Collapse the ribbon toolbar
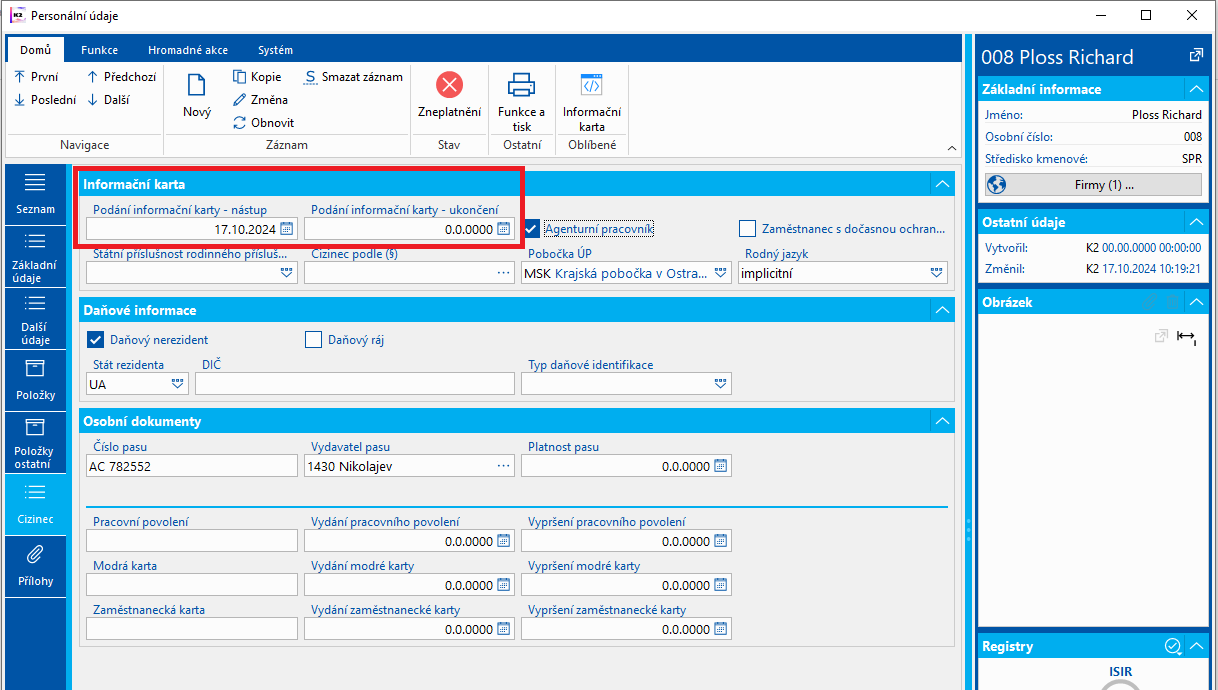Screen dimensions: 1218x690 (952, 148)
